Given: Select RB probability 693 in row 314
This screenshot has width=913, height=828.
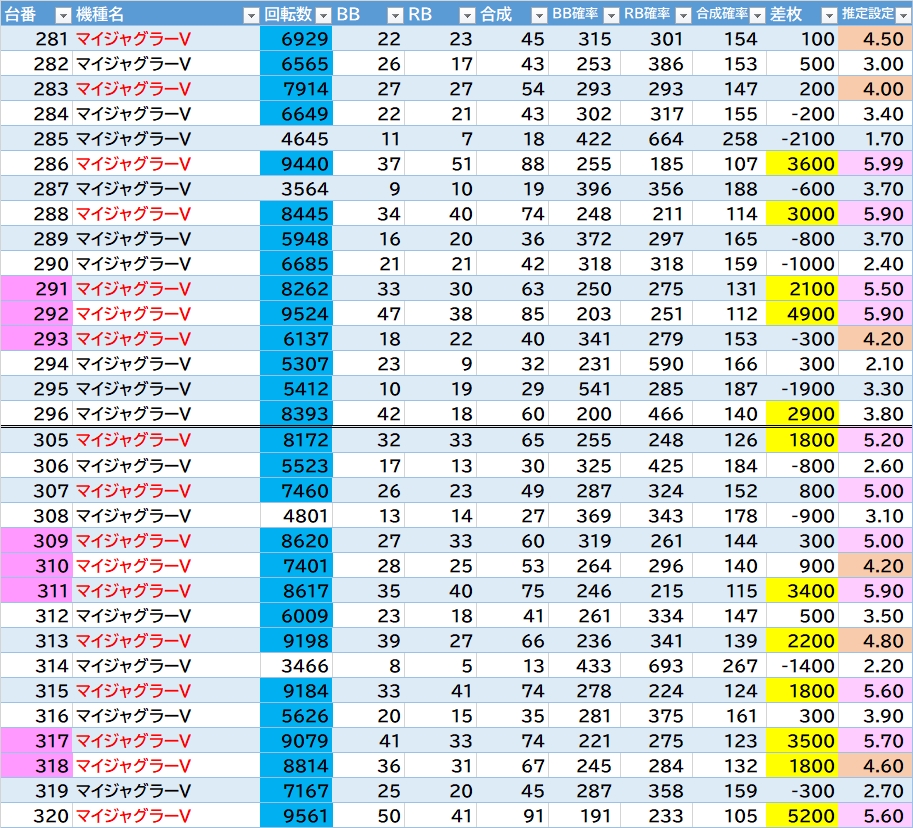Looking at the screenshot, I should [x=657, y=666].
